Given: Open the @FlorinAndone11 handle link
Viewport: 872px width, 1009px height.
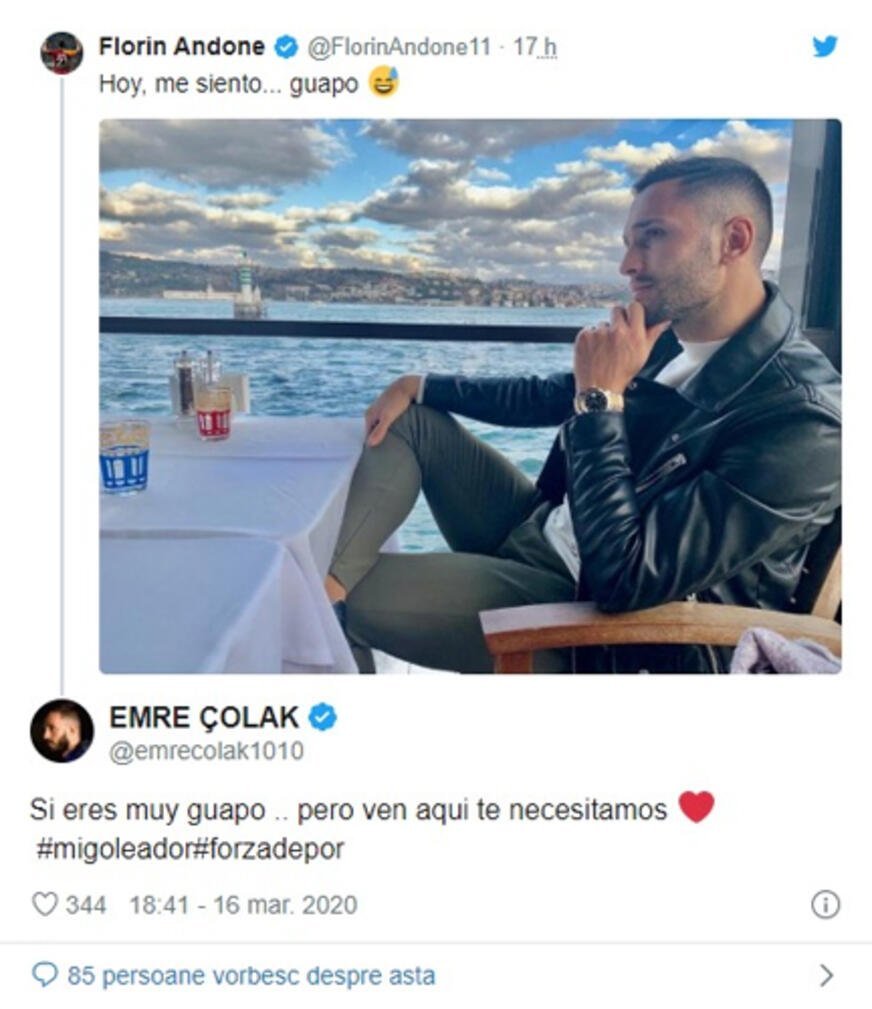Looking at the screenshot, I should point(399,48).
